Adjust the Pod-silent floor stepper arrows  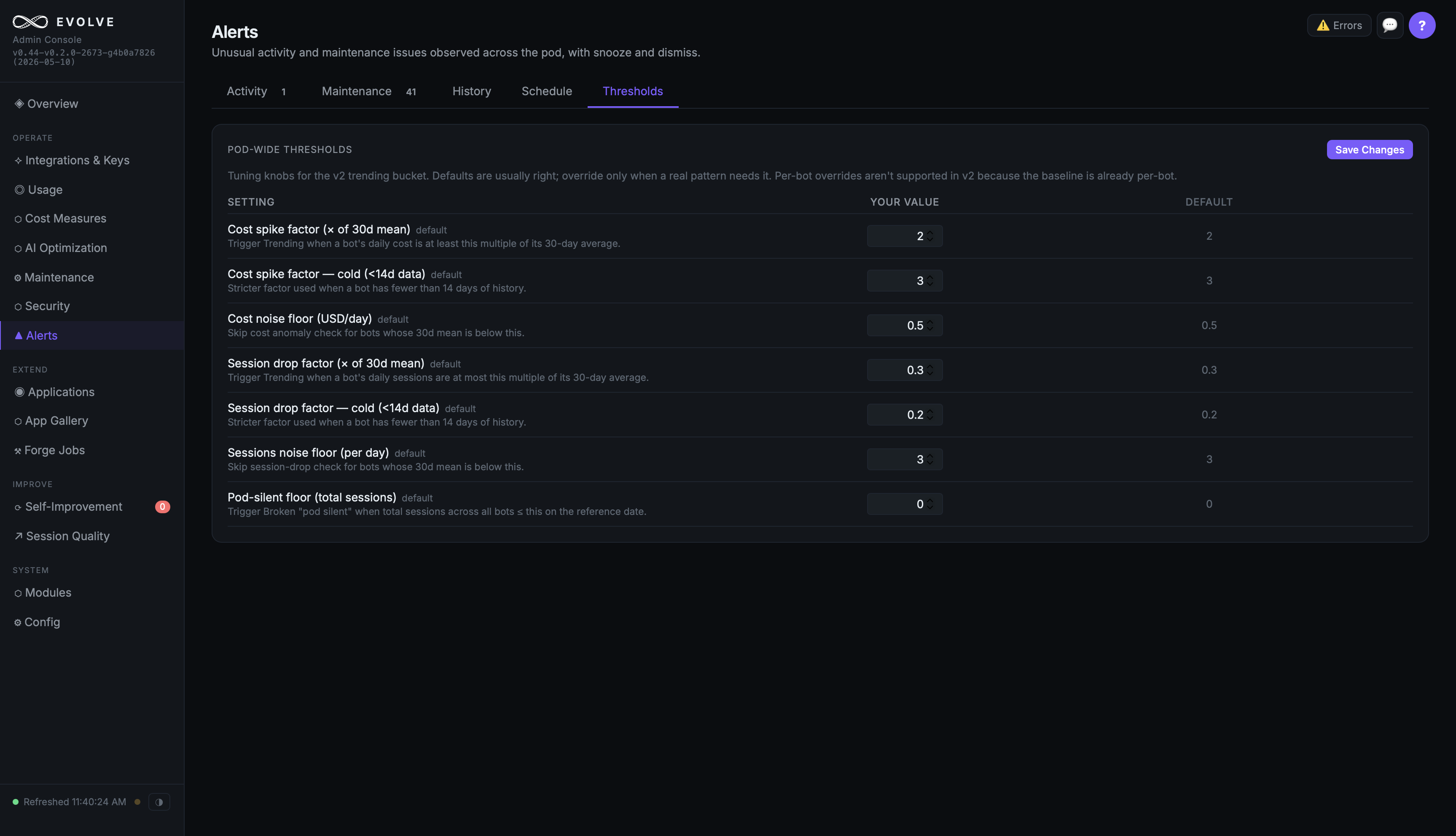click(930, 504)
